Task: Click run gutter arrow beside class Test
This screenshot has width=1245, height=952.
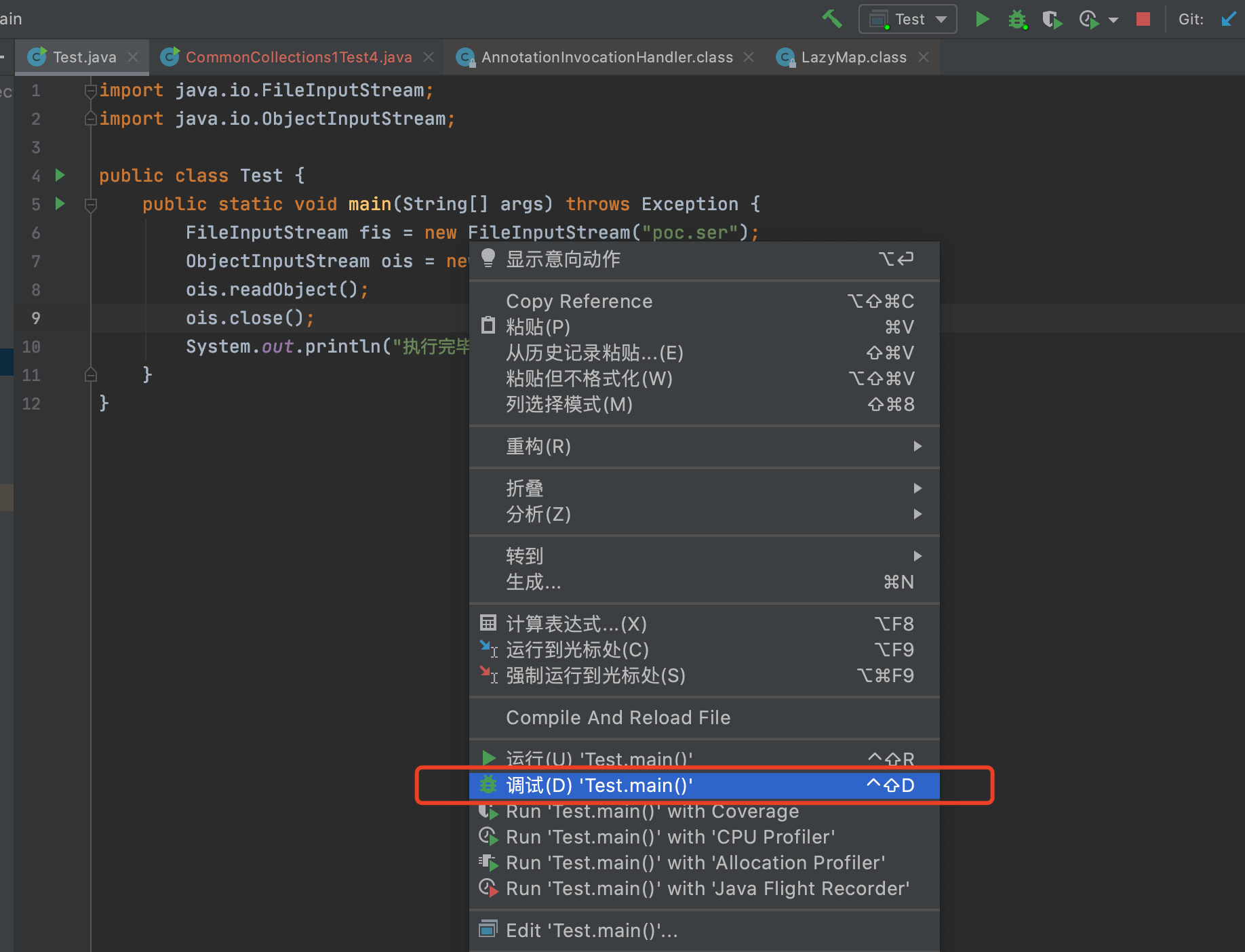Action: pyautogui.click(x=60, y=176)
